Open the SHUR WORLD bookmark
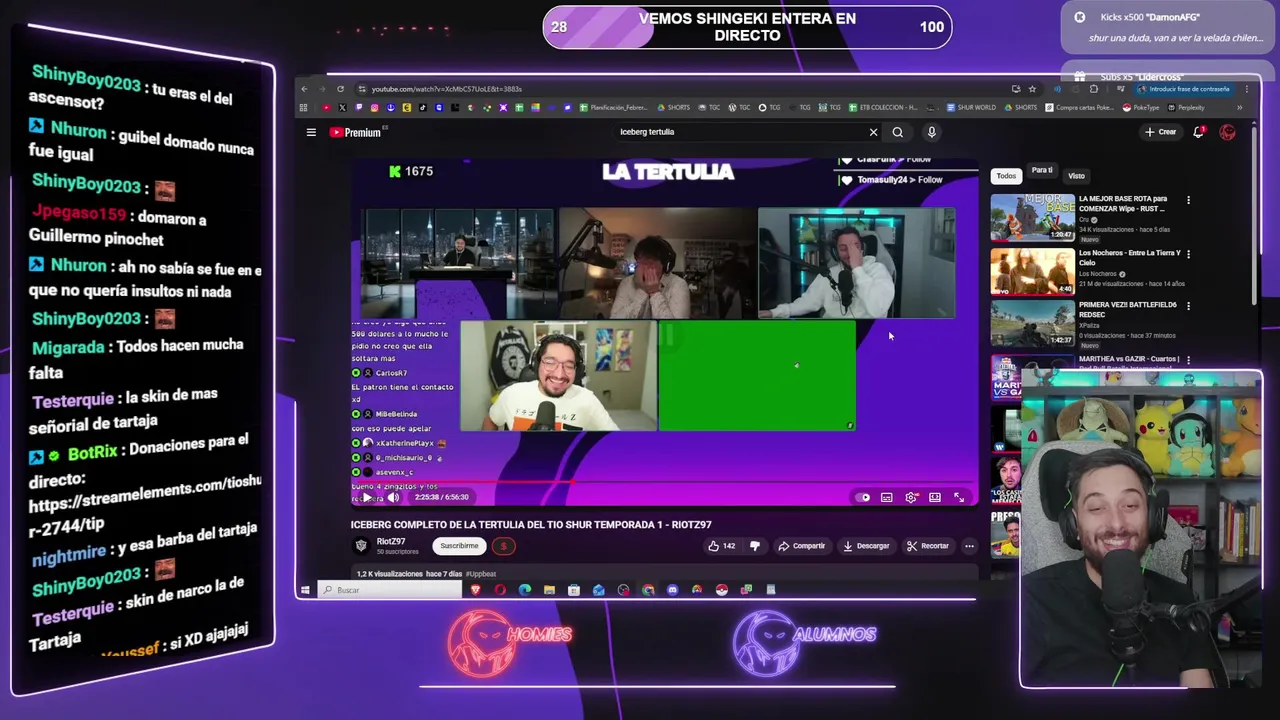The image size is (1280, 720). [971, 108]
